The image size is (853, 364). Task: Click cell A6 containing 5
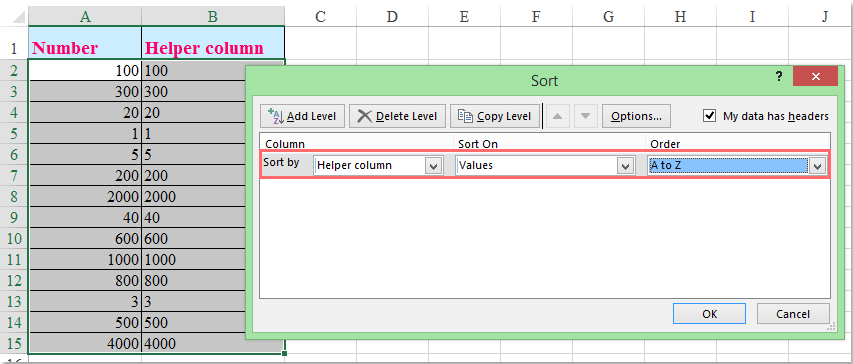pyautogui.click(x=85, y=155)
